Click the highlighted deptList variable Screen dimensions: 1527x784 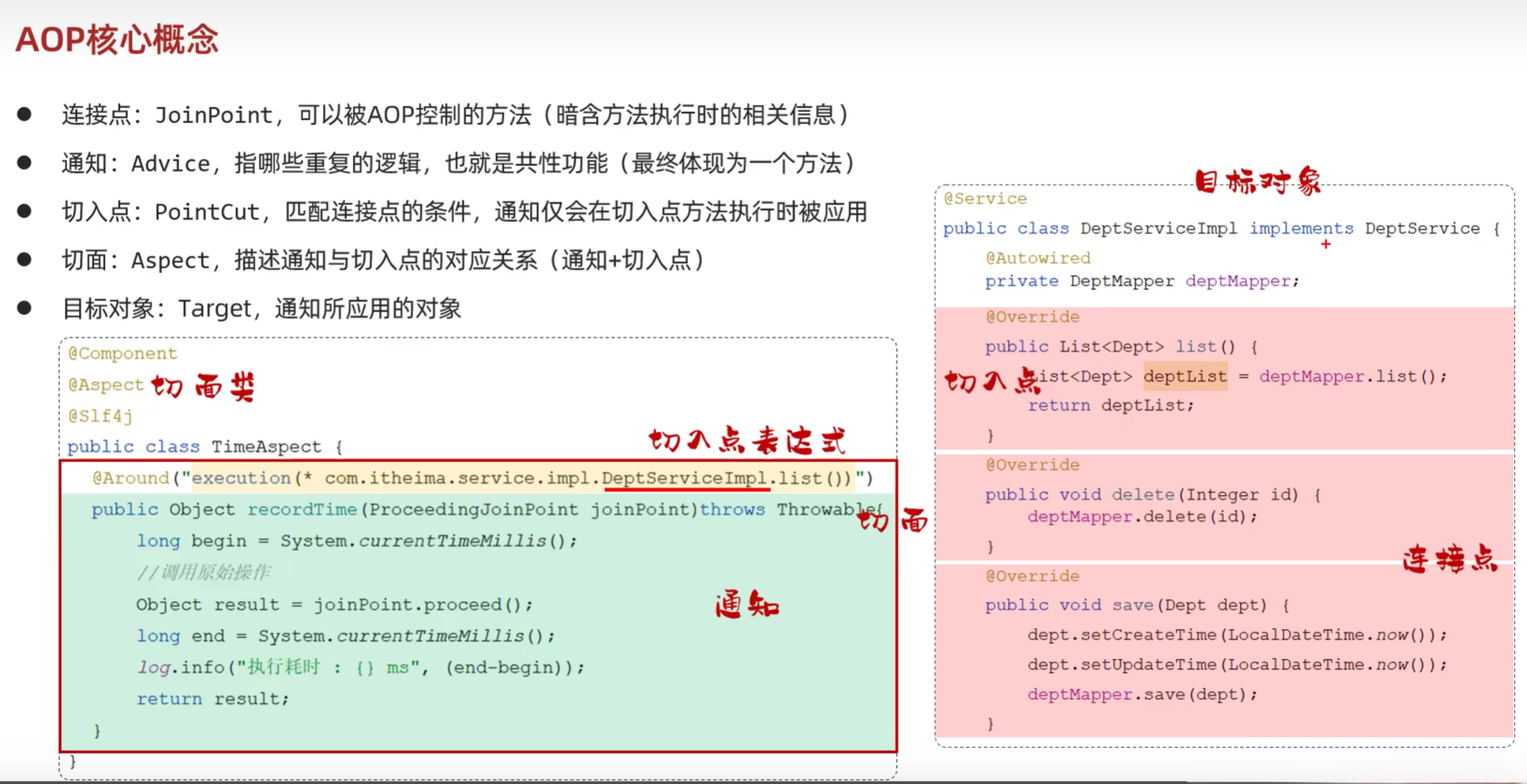1185,376
